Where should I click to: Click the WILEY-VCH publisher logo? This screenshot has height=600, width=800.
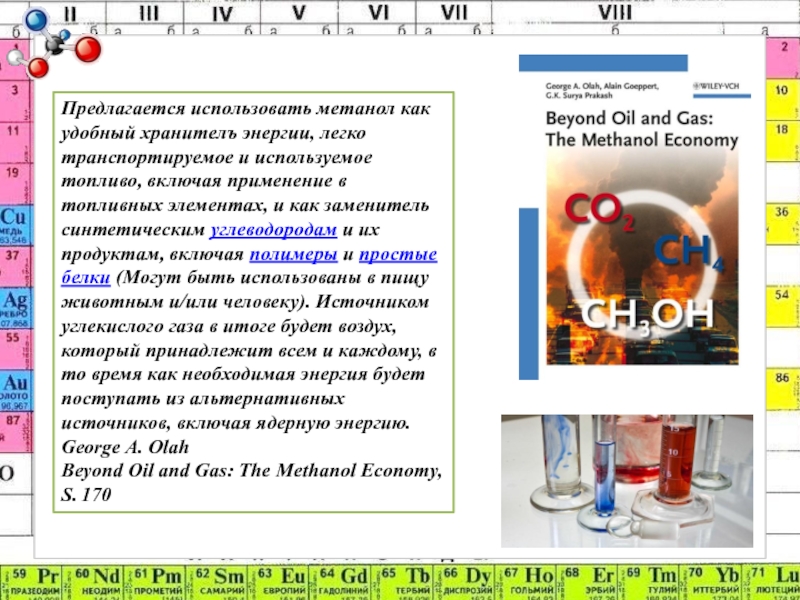(x=716, y=86)
